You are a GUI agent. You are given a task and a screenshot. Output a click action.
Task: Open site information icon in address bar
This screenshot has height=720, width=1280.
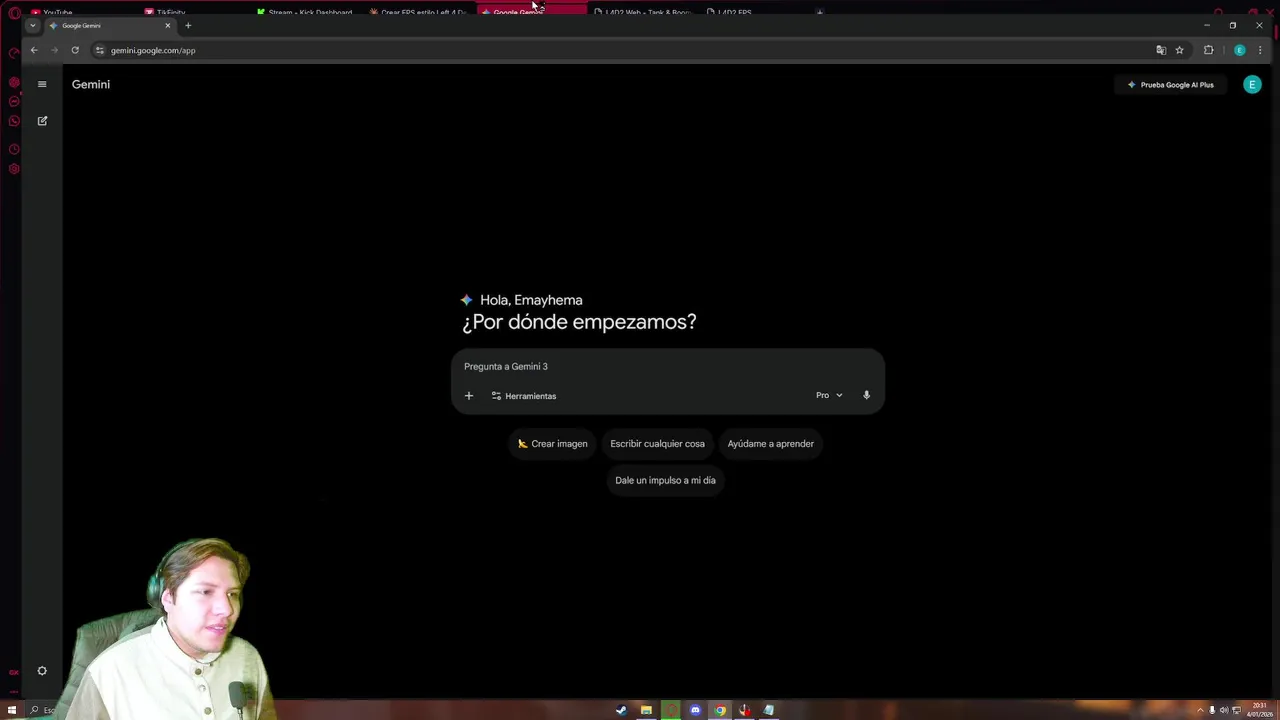tap(99, 50)
